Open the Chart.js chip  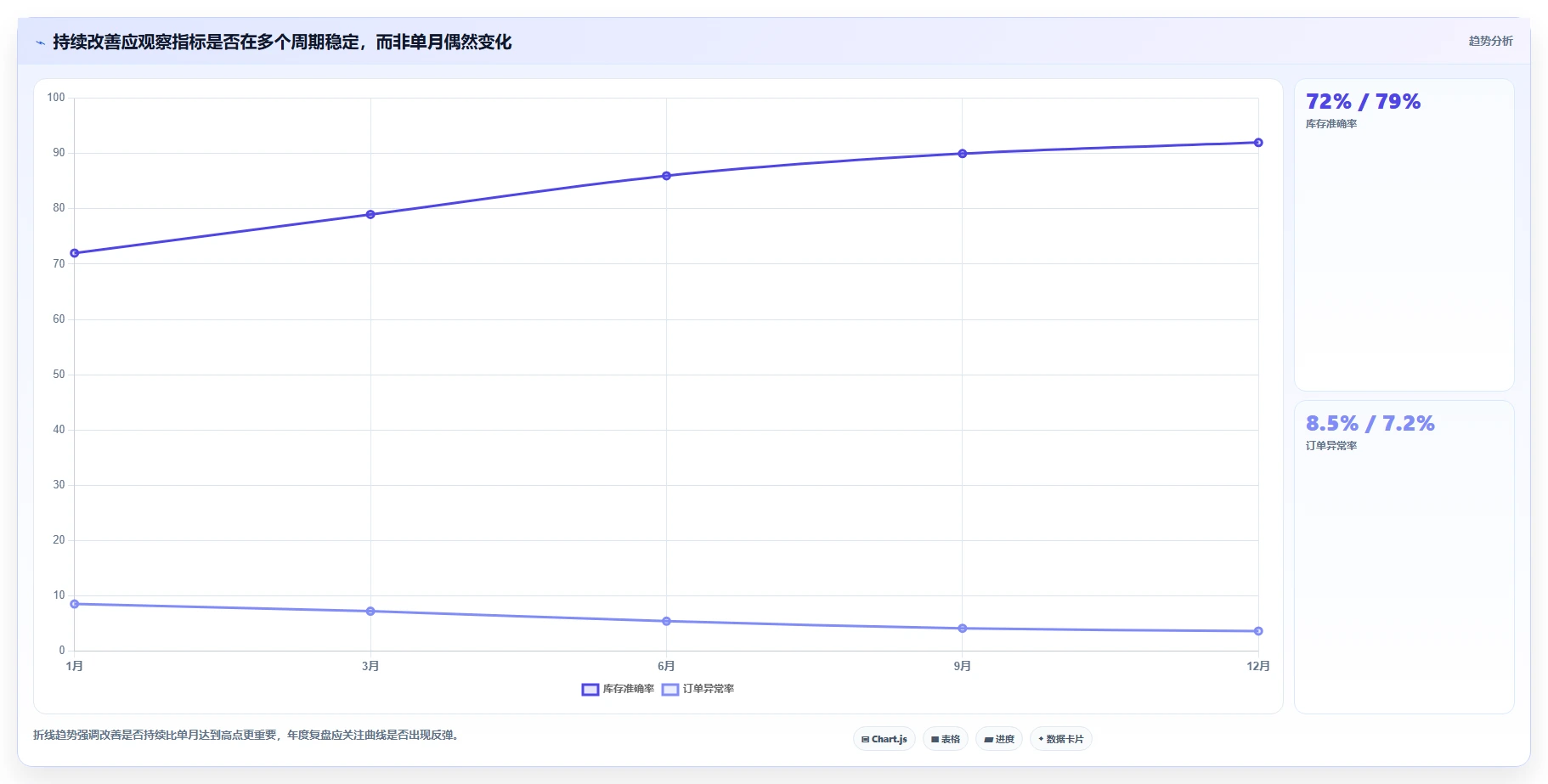[884, 739]
